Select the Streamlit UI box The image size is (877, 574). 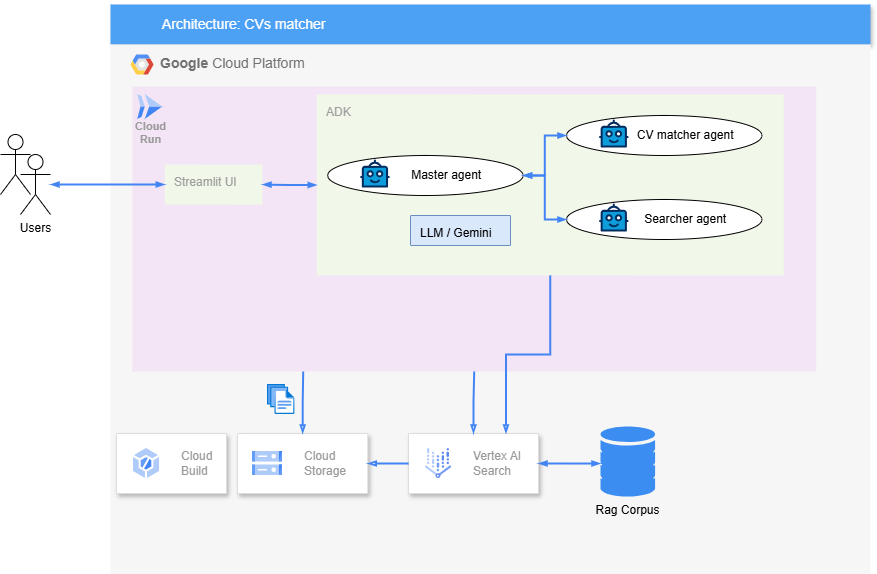click(213, 184)
